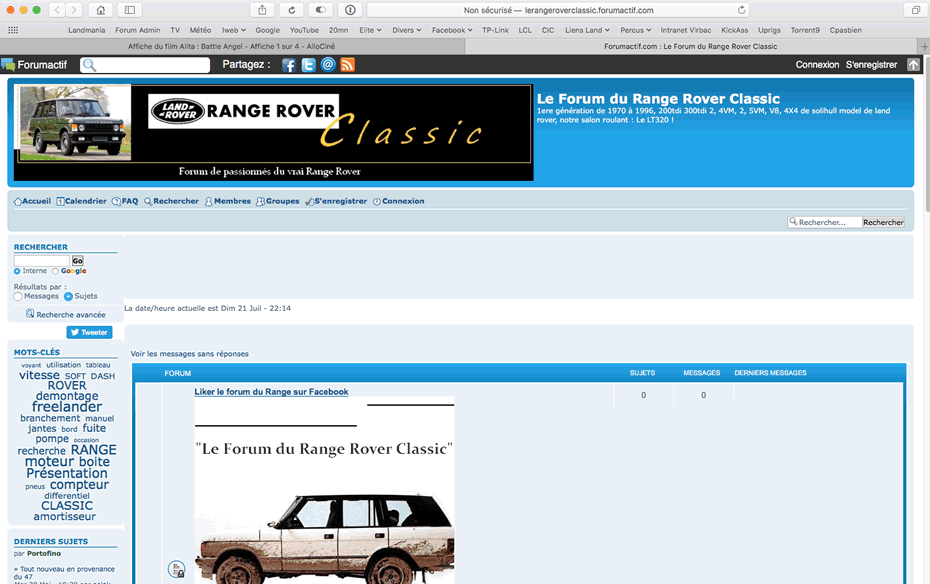Open FAQ in forum navigation
The image size is (930, 584).
point(125,201)
